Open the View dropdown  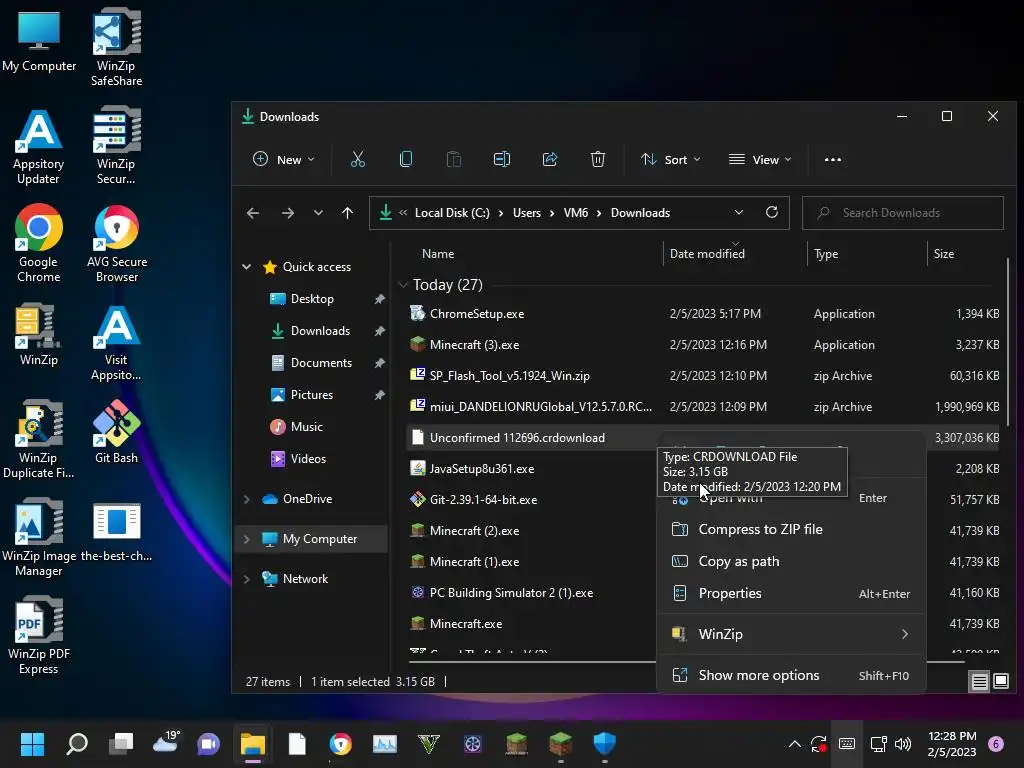click(x=760, y=159)
